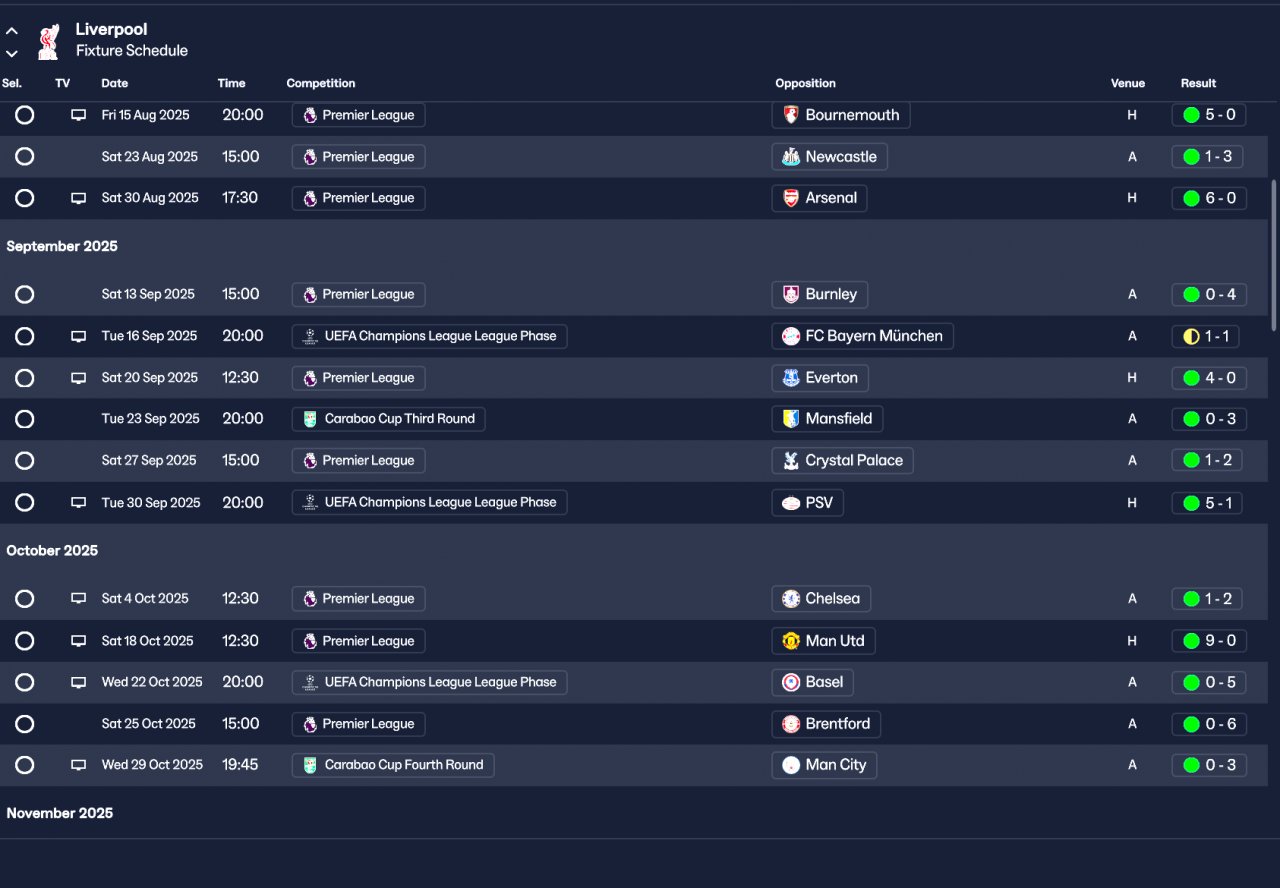Click the Carabao Cup icon for Mansfield match
Viewport: 1280px width, 888px height.
(310, 419)
